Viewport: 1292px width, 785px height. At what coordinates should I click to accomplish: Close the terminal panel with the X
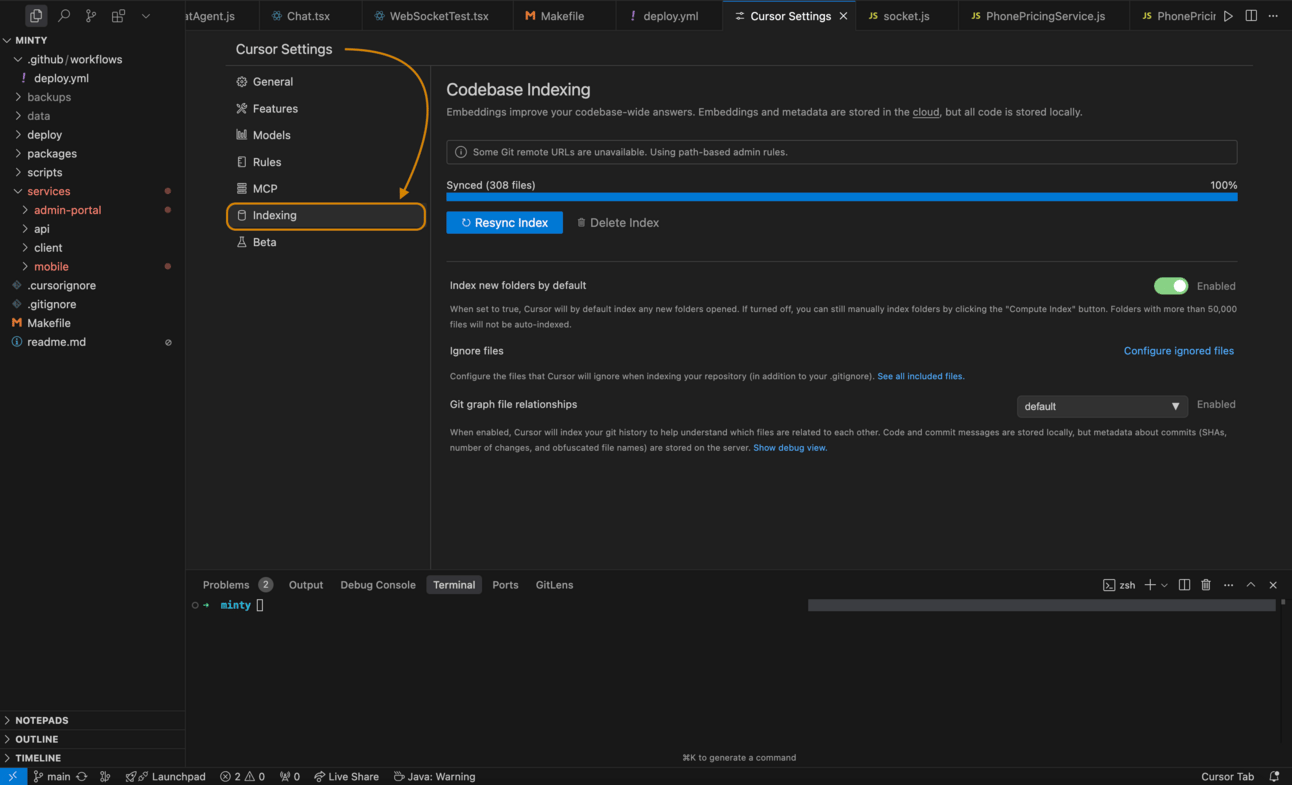tap(1273, 585)
